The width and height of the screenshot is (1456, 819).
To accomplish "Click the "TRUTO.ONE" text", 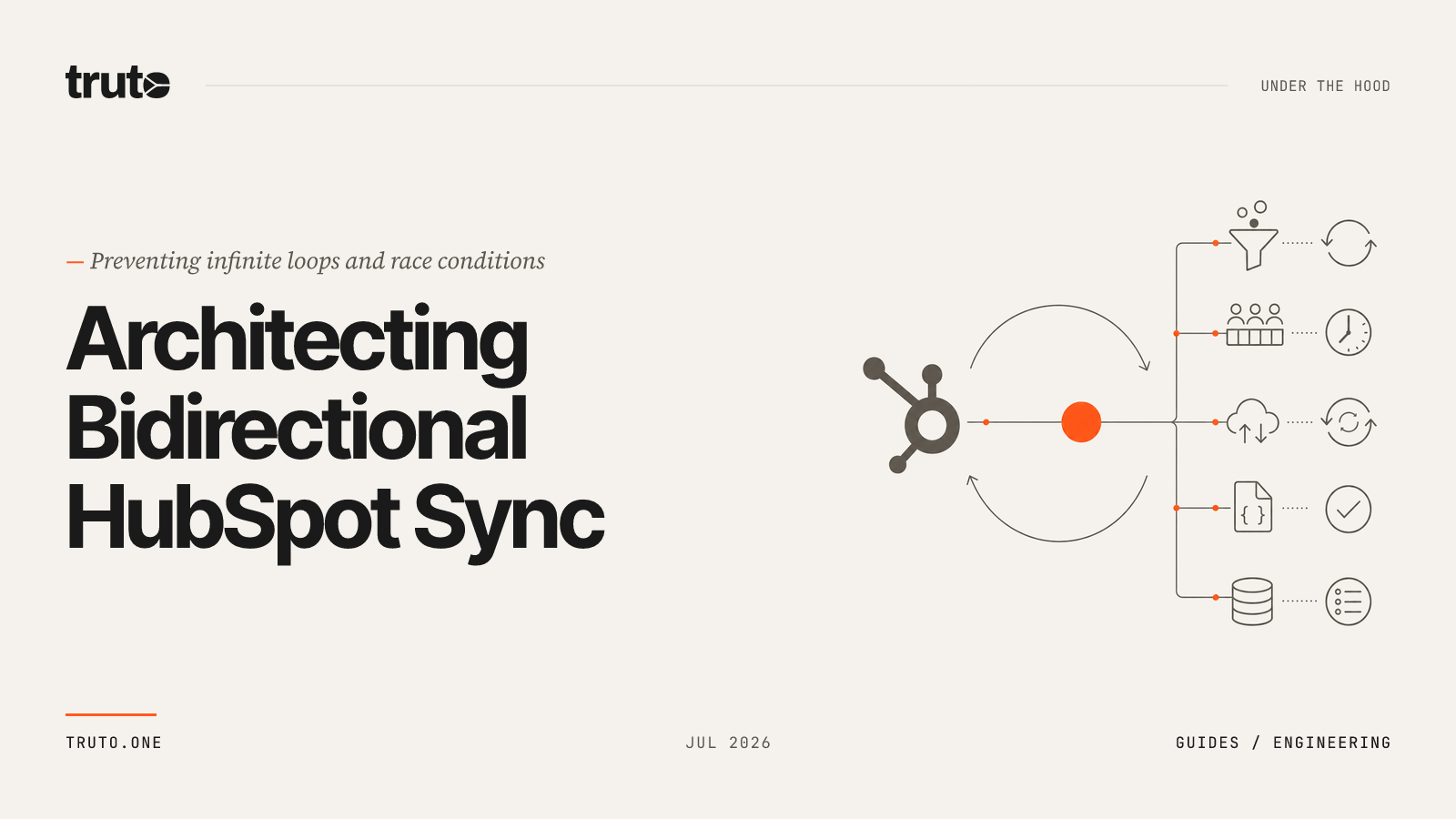I will pyautogui.click(x=114, y=743).
